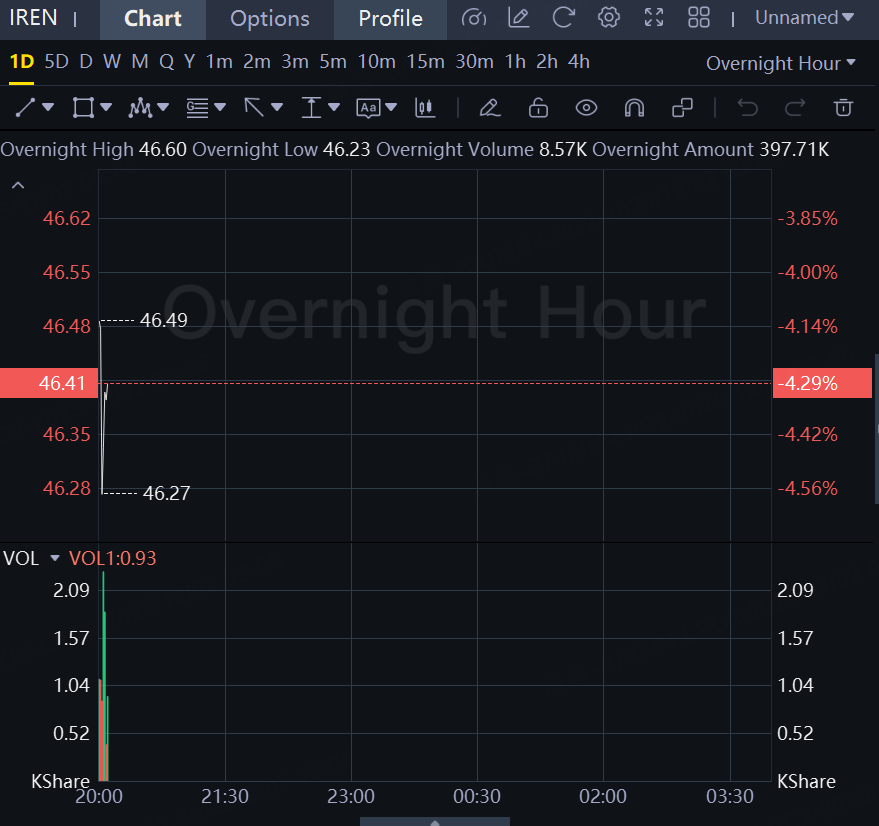Click the IREN ticker symbol

tap(33, 18)
